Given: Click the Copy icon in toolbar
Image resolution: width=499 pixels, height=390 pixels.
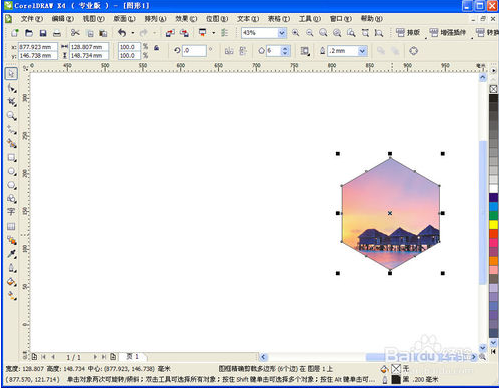Looking at the screenshot, I should [x=90, y=33].
